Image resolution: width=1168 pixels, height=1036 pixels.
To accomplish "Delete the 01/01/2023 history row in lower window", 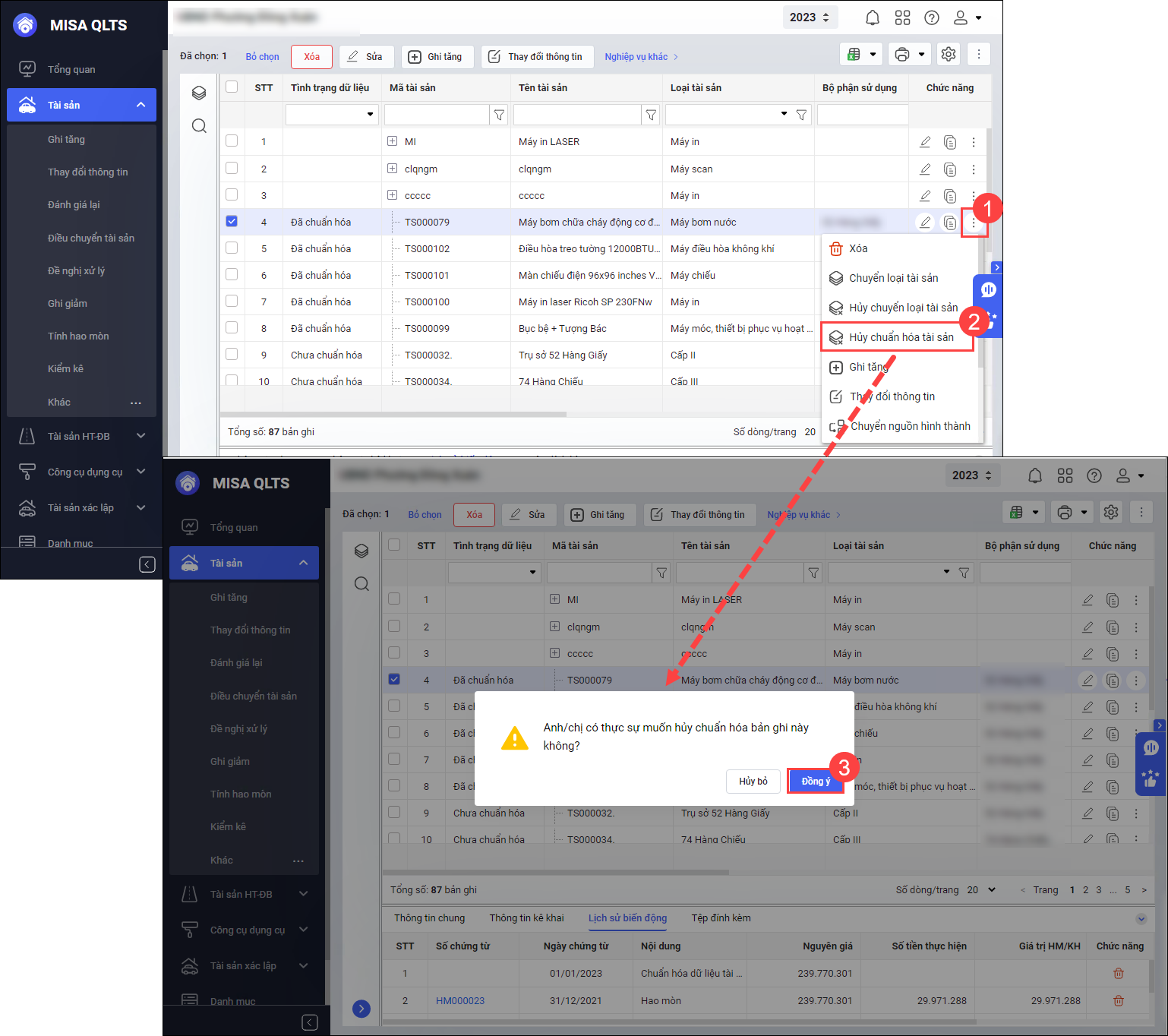I will click(1118, 974).
